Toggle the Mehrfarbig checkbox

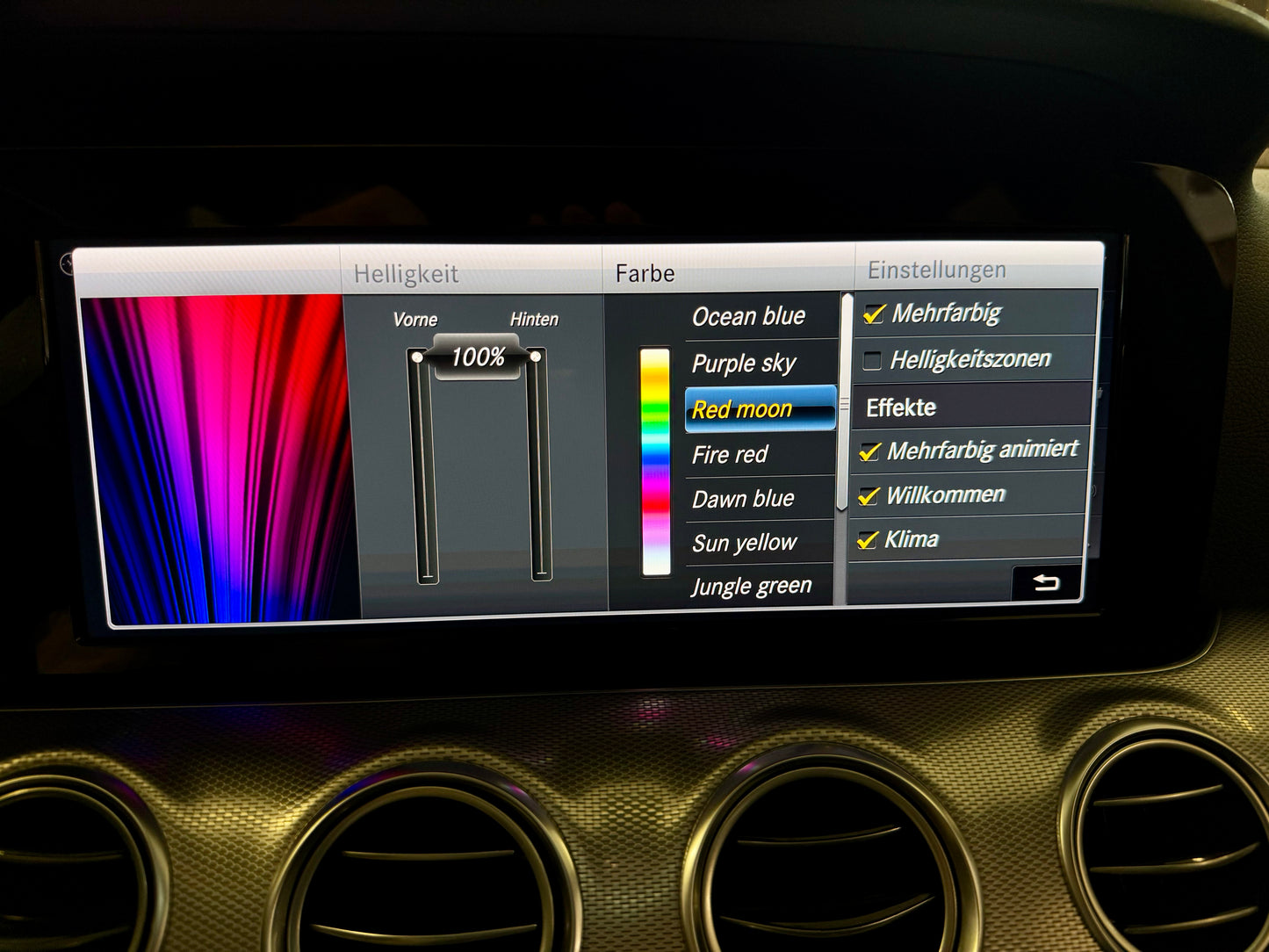(x=874, y=314)
